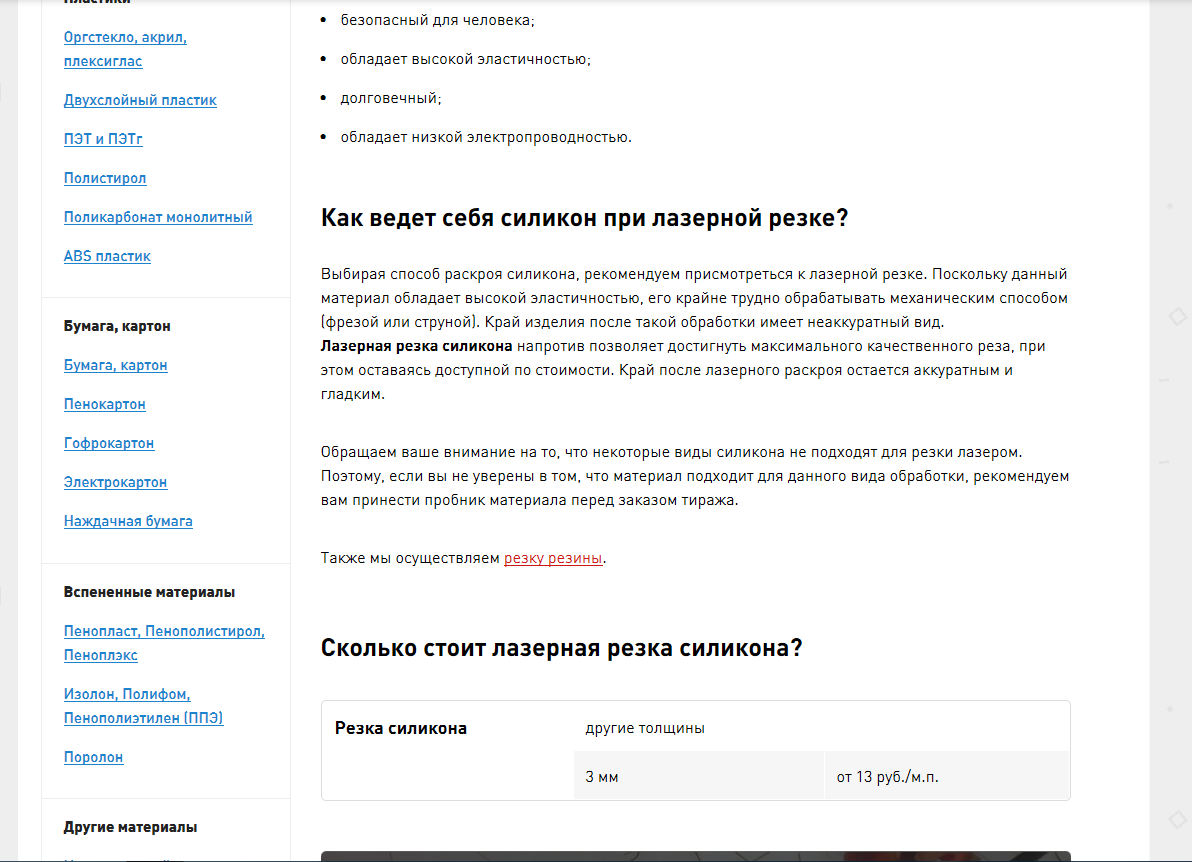Open the Оргстекло, акрил, плексиглас link
The width and height of the screenshot is (1192, 862).
[x=125, y=49]
